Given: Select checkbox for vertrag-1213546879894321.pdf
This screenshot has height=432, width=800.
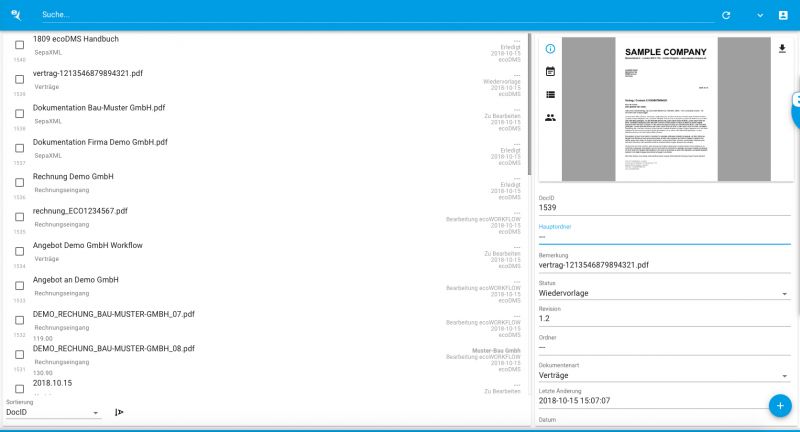Looking at the screenshot, I should coord(19,79).
